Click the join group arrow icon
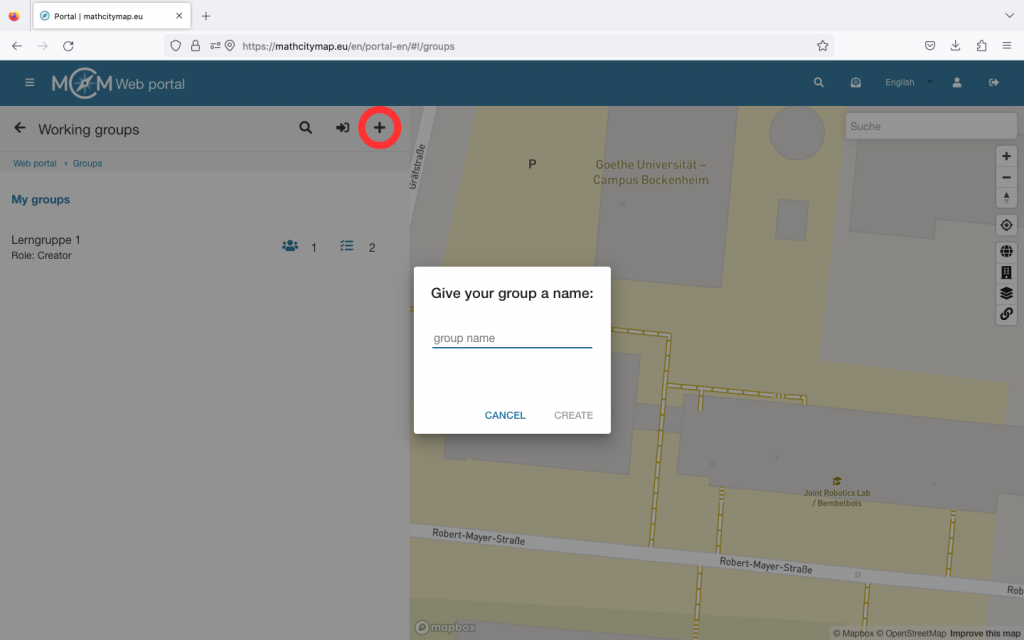This screenshot has width=1024, height=640. pyautogui.click(x=342, y=128)
